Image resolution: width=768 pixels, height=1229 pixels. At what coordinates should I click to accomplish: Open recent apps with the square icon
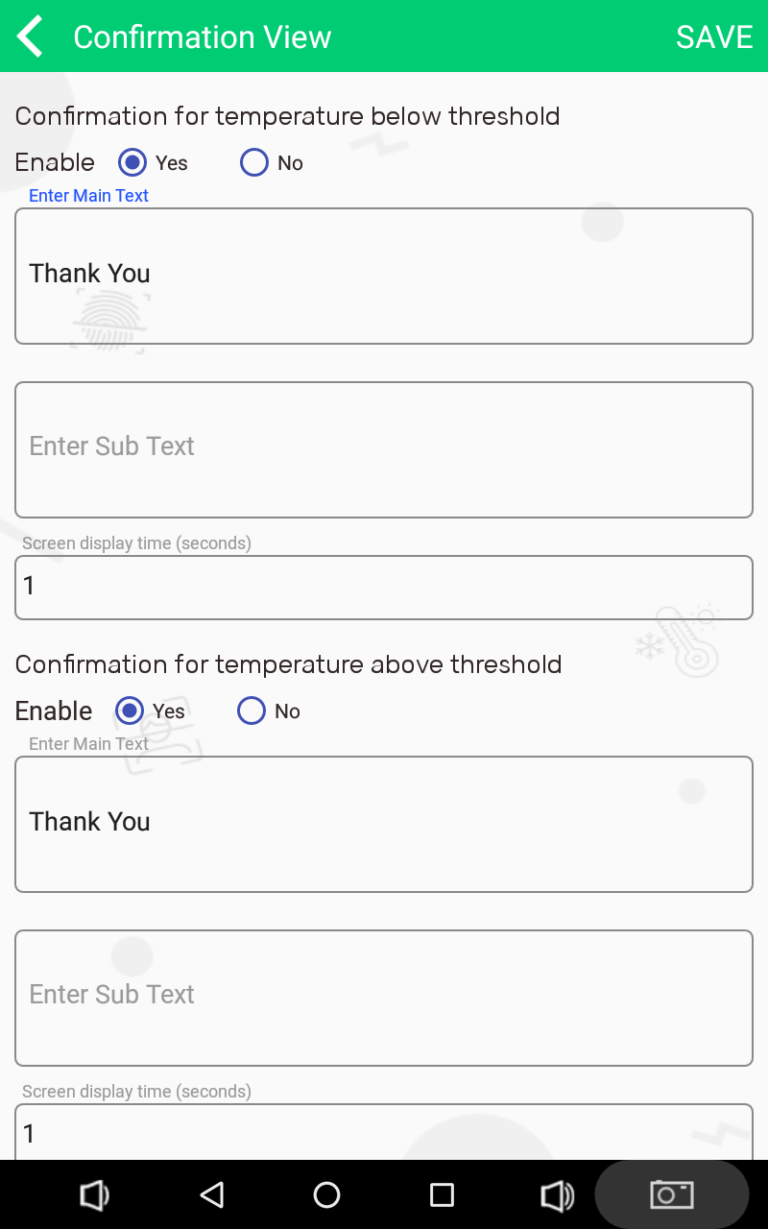(440, 1194)
